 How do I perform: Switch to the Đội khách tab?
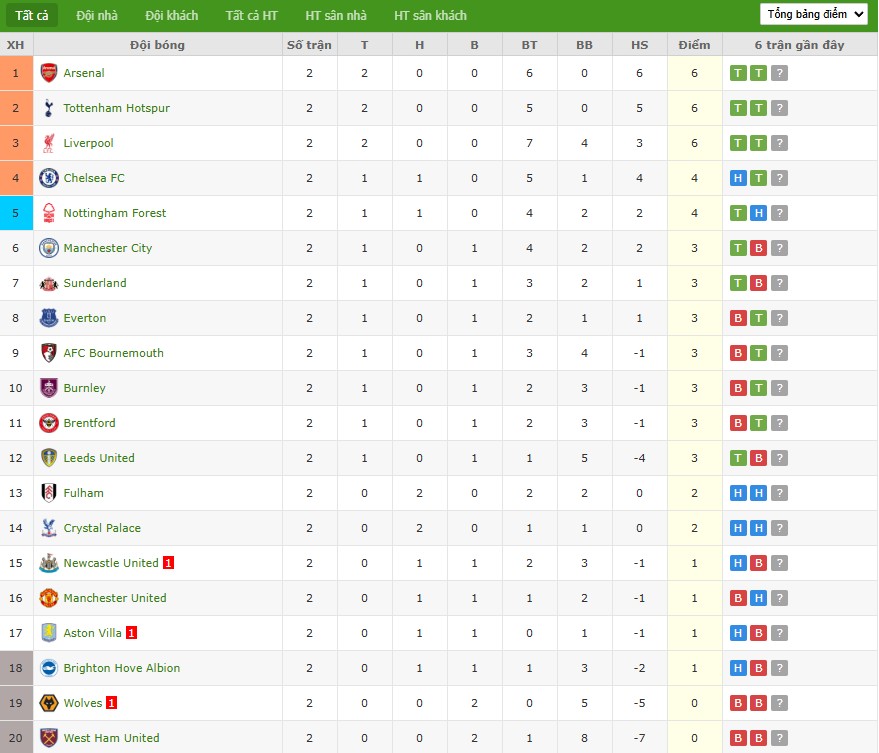[x=171, y=15]
